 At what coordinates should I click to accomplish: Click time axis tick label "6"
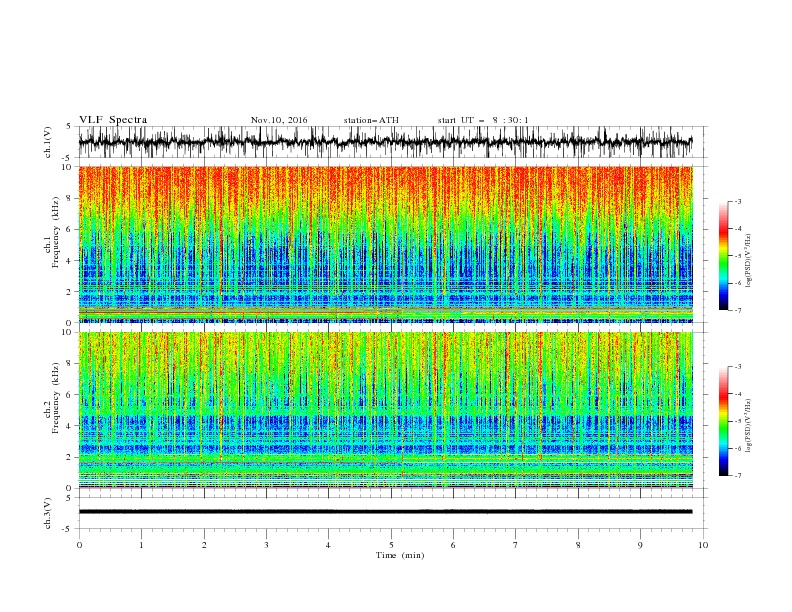[453, 545]
